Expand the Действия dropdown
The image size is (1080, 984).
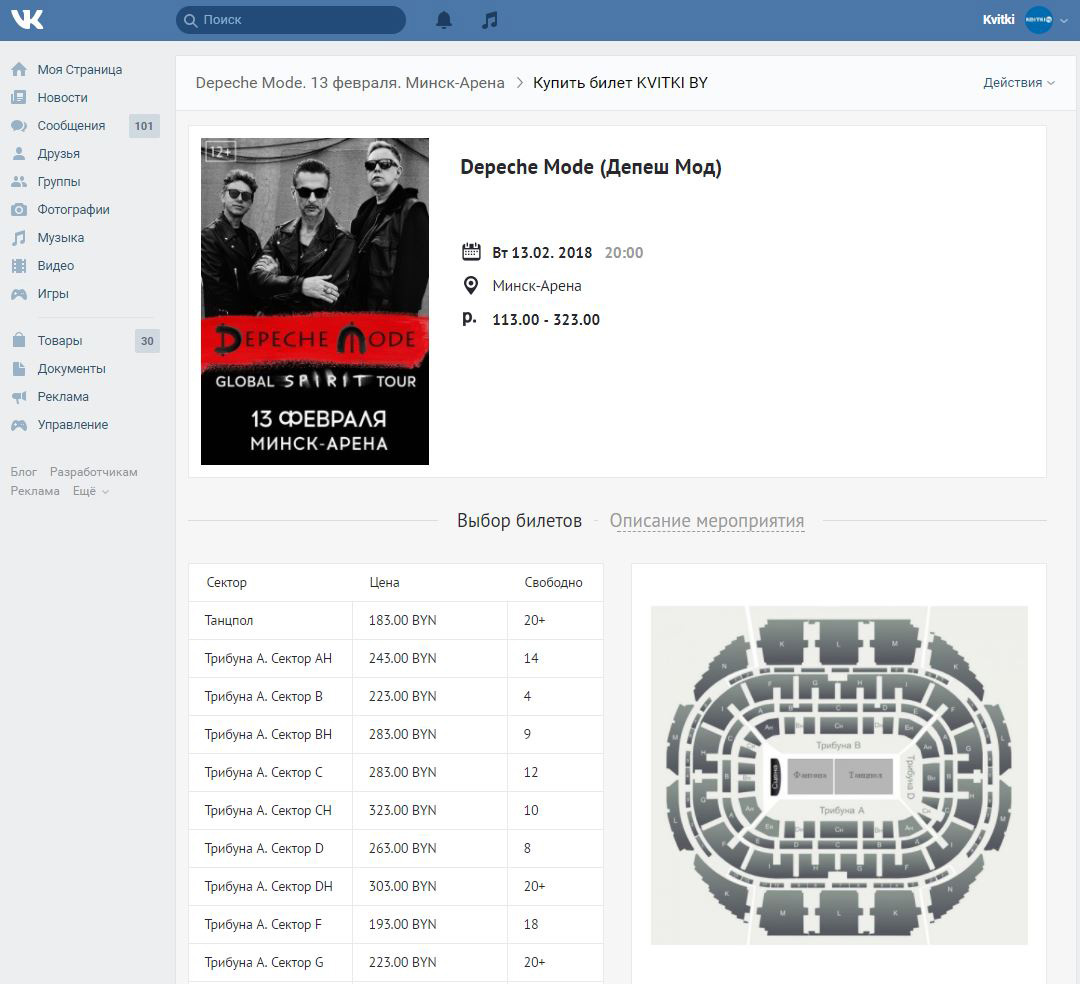tap(1019, 83)
